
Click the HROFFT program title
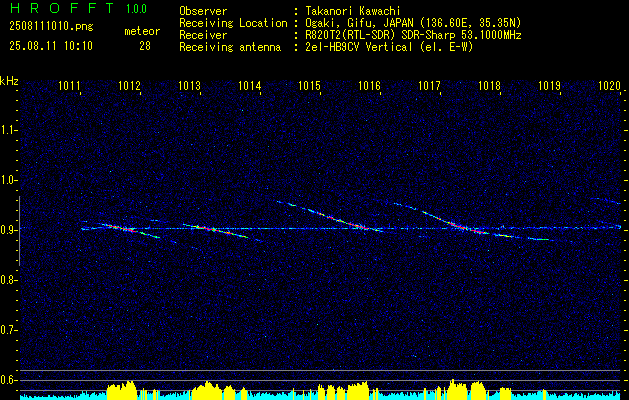pyautogui.click(x=62, y=8)
